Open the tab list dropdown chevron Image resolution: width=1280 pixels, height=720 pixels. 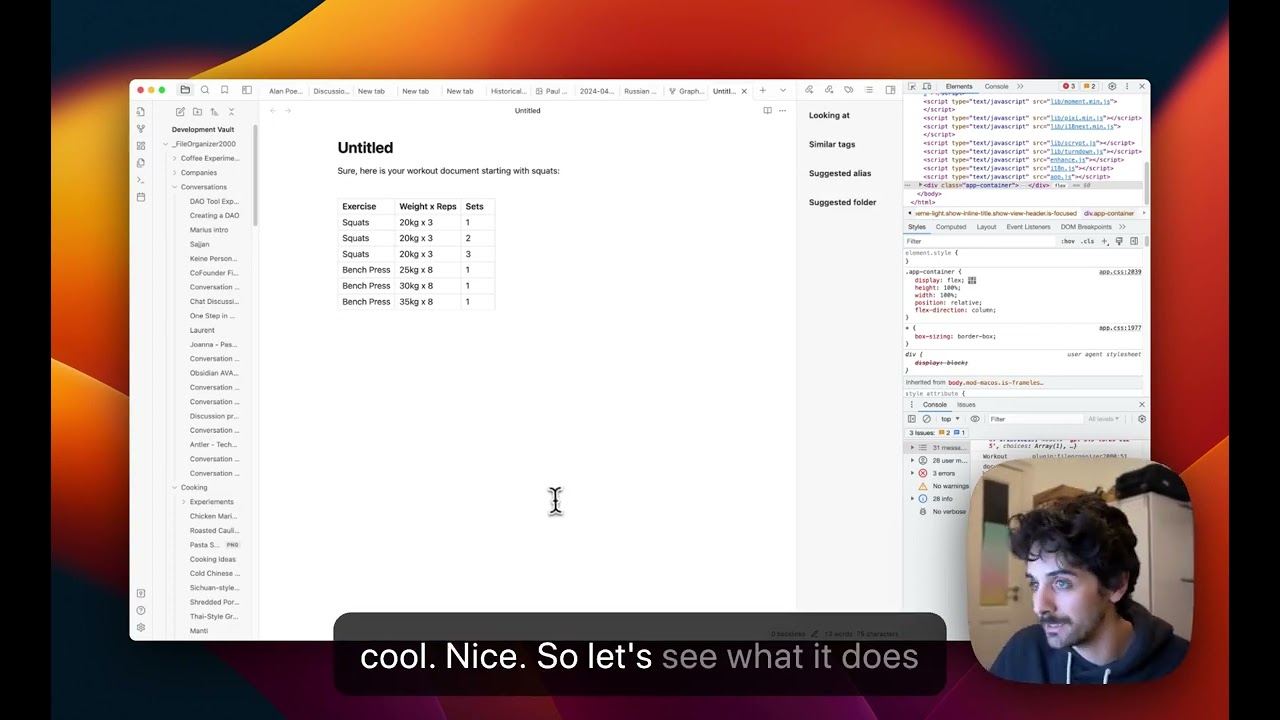coord(782,91)
